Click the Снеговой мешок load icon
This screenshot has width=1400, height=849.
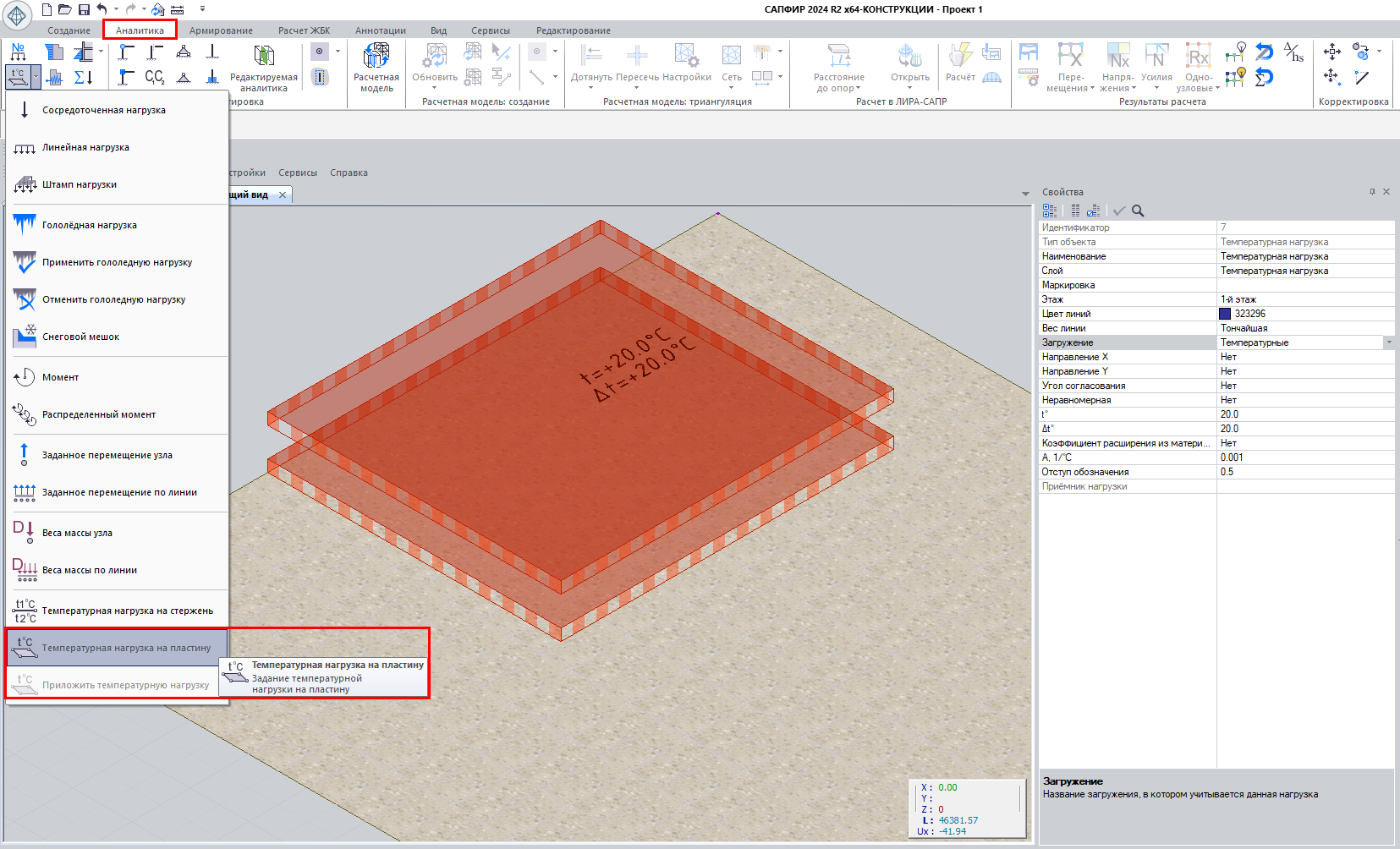coord(25,337)
